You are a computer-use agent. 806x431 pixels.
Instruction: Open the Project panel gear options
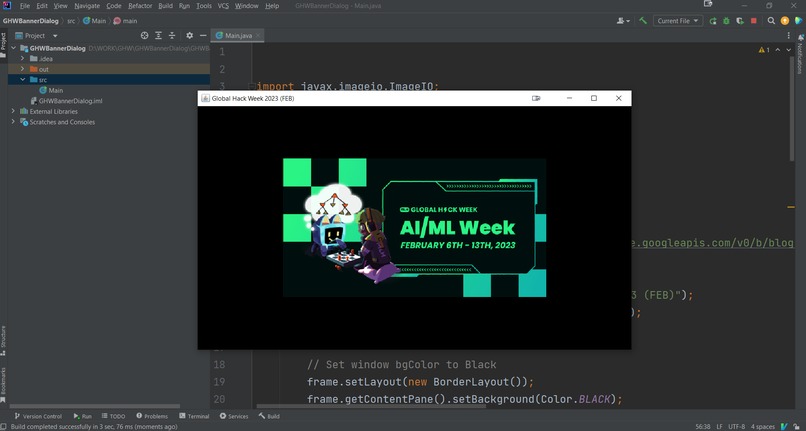190,35
